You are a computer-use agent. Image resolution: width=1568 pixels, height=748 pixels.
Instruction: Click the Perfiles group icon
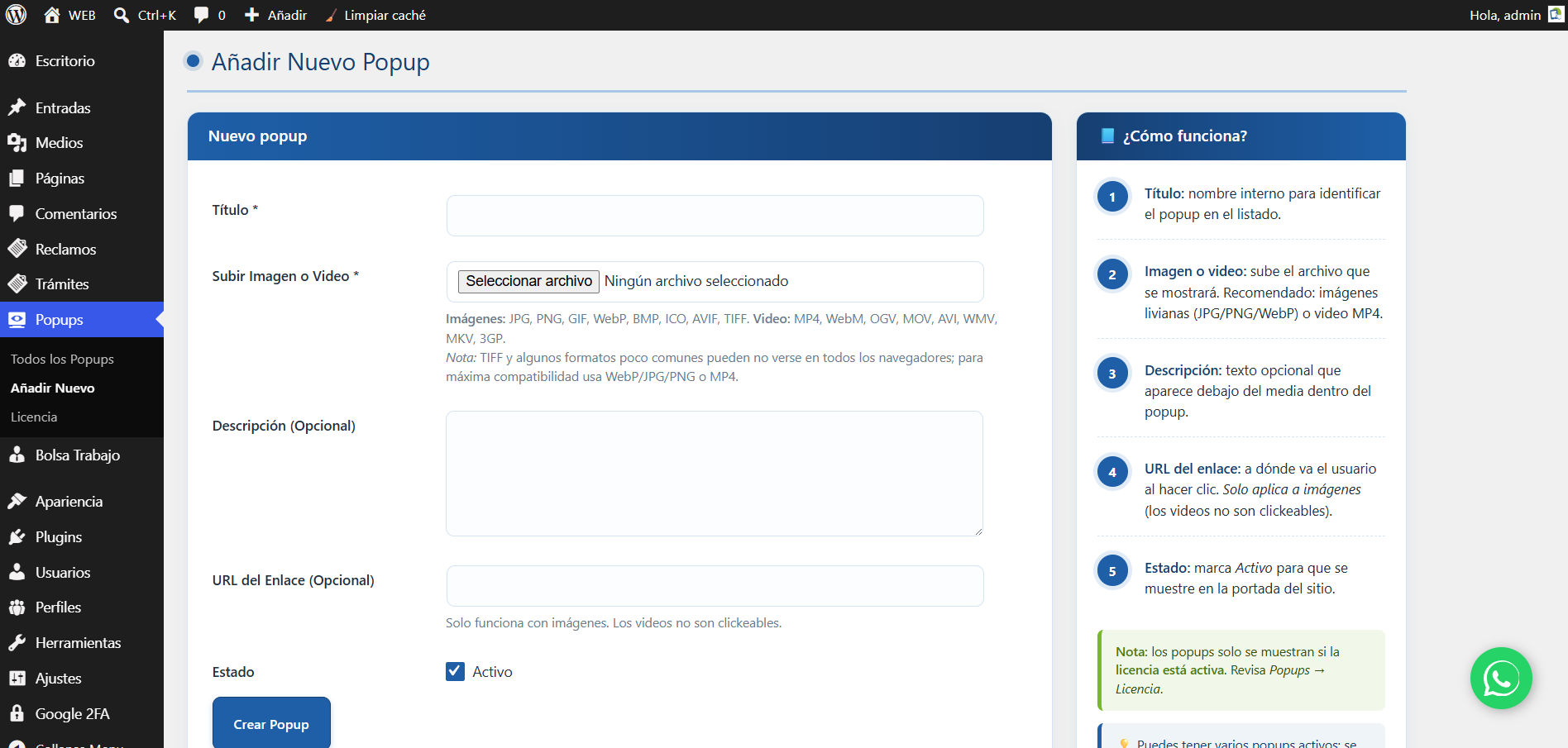(17, 607)
